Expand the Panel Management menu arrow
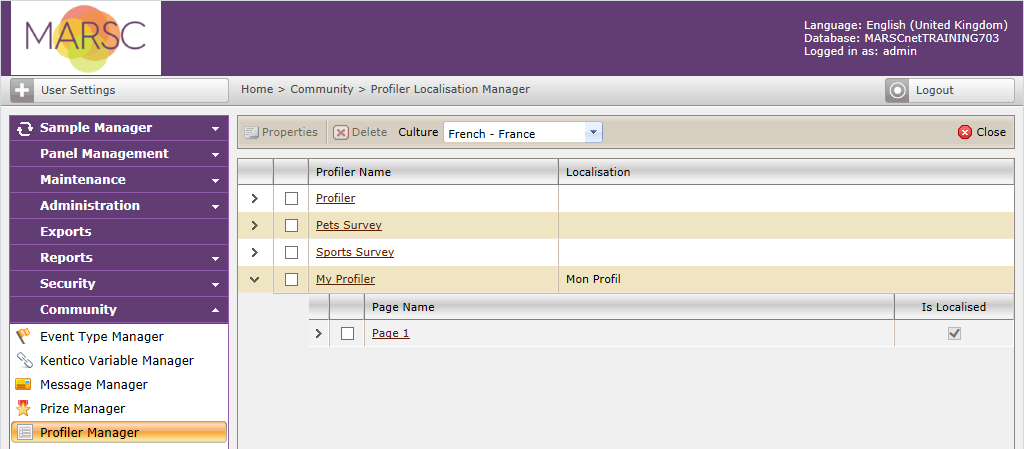 (216, 155)
